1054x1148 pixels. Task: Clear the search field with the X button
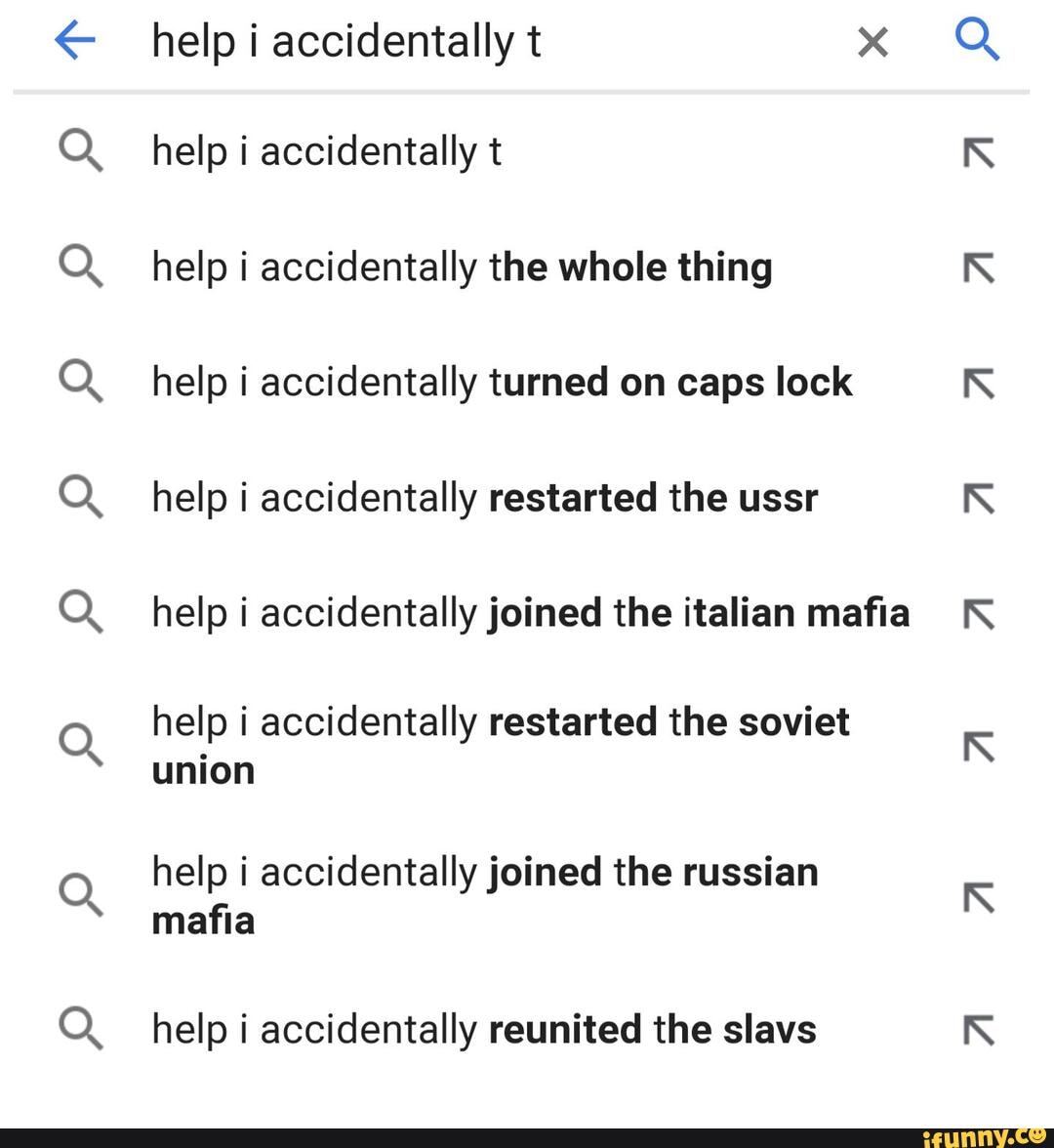point(872,40)
